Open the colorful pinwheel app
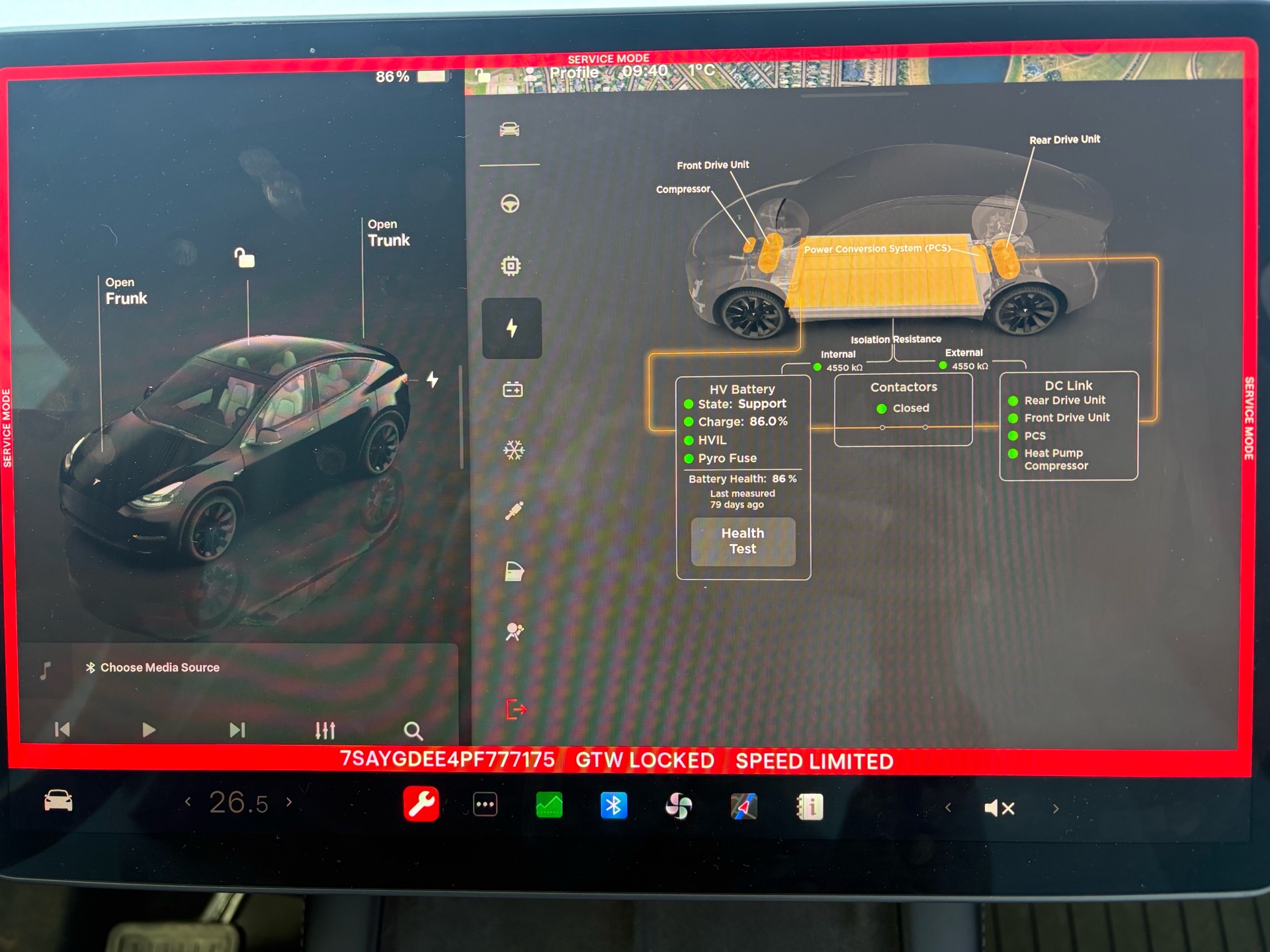Image resolution: width=1270 pixels, height=952 pixels. tap(679, 806)
